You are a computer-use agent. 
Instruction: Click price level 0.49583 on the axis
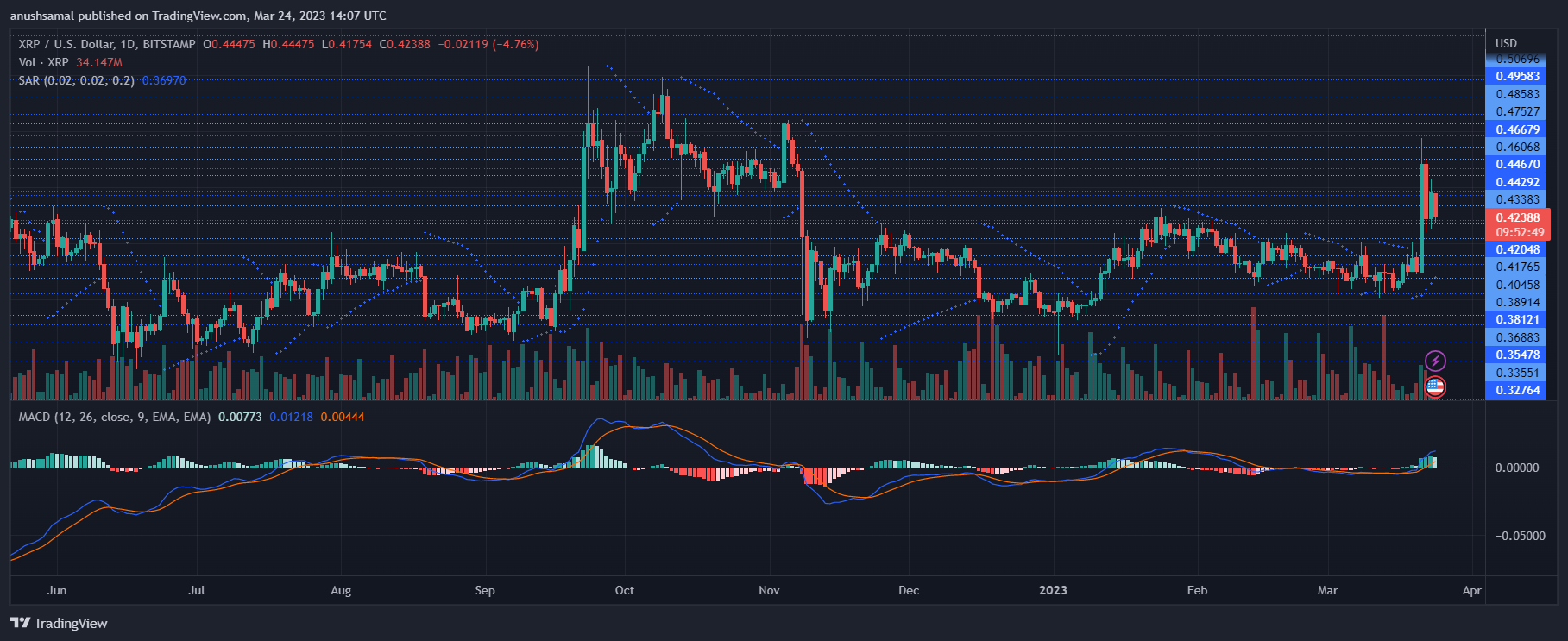pos(1518,76)
